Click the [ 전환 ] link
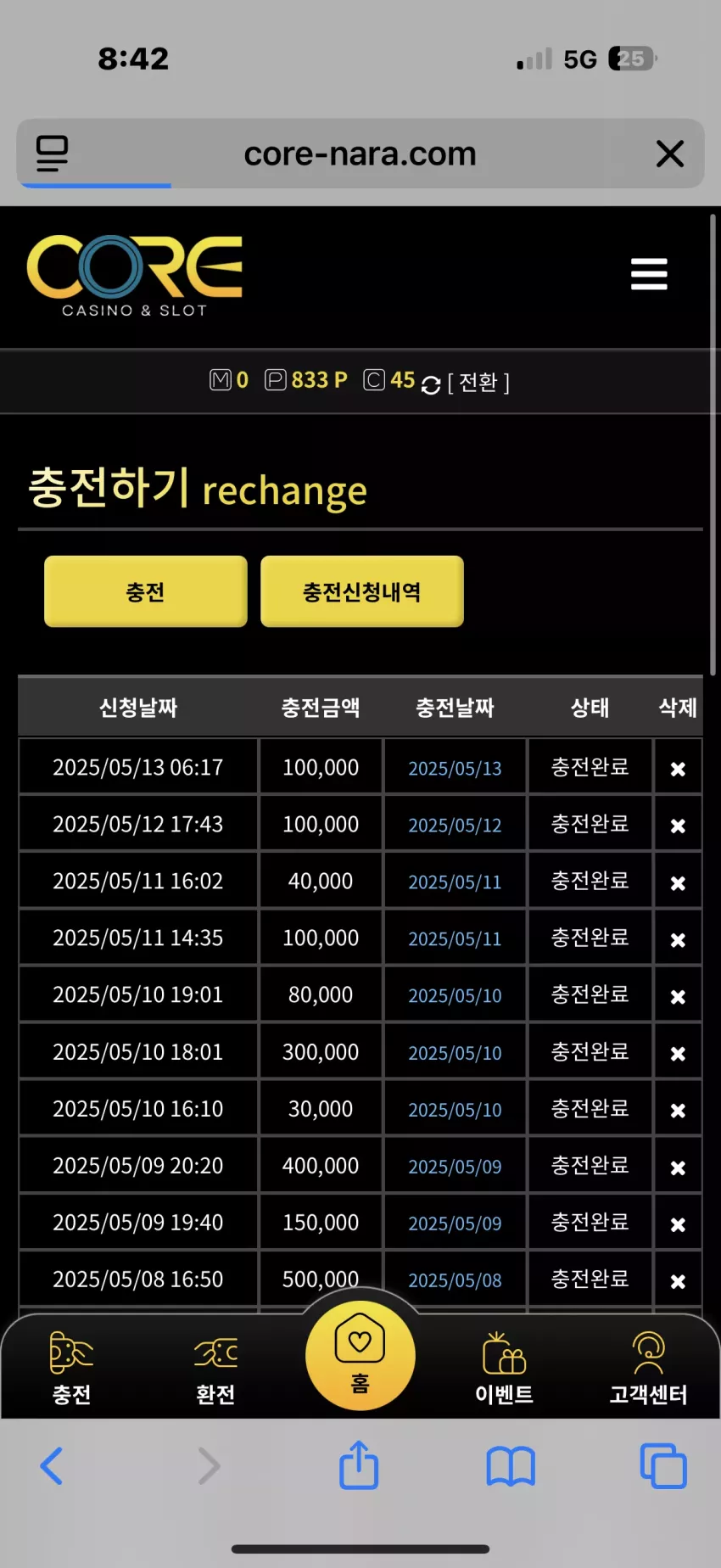Viewport: 721px width, 1568px height. (478, 383)
